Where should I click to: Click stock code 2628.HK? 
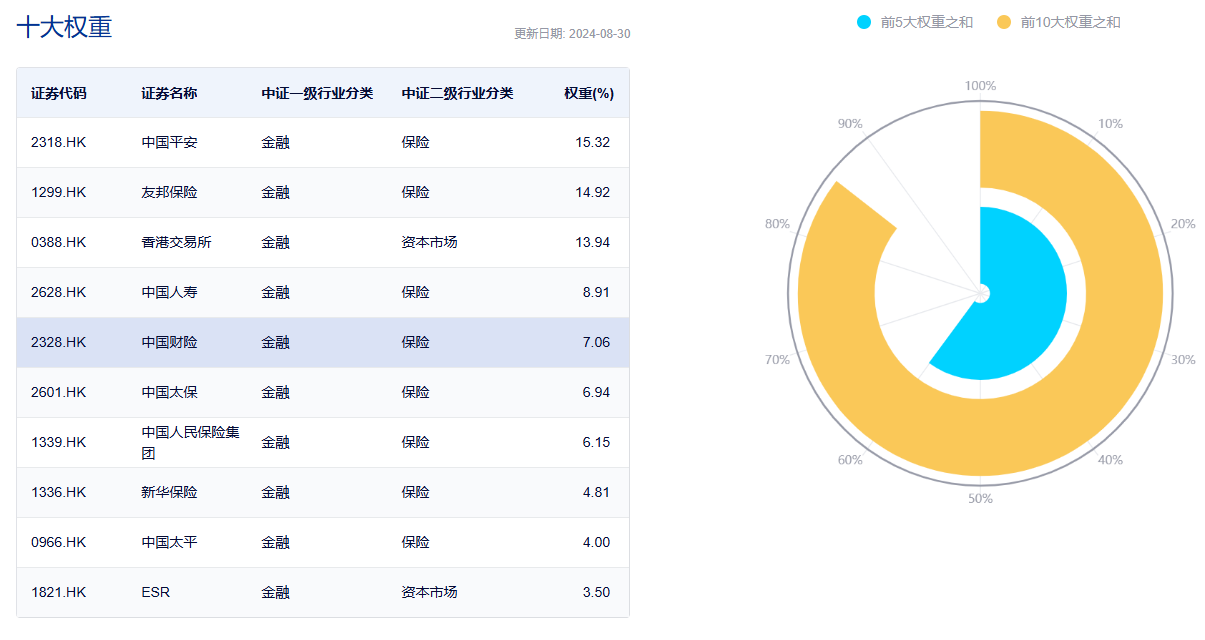59,292
